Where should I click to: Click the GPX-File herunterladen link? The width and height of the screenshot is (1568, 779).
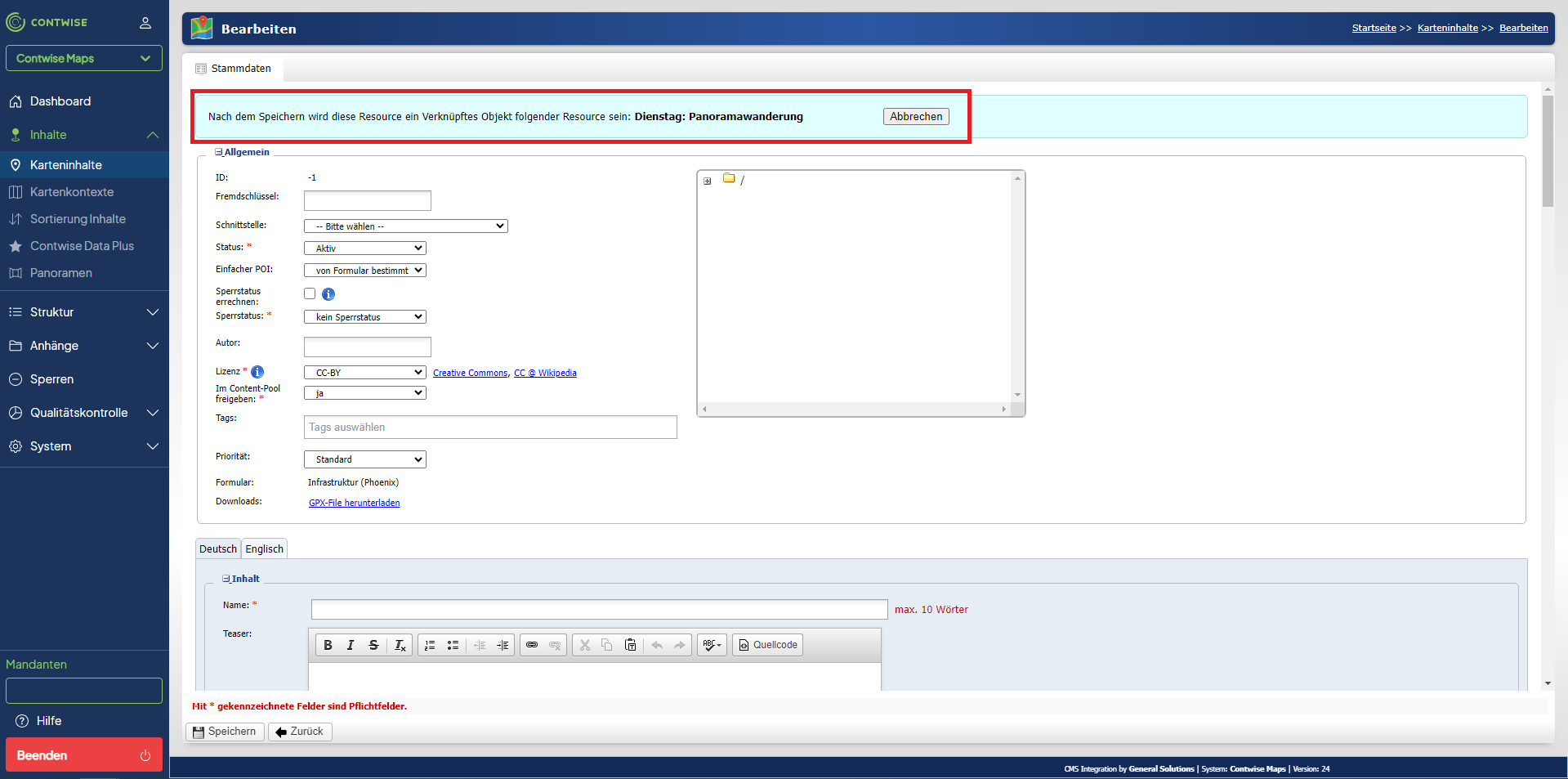pyautogui.click(x=355, y=503)
